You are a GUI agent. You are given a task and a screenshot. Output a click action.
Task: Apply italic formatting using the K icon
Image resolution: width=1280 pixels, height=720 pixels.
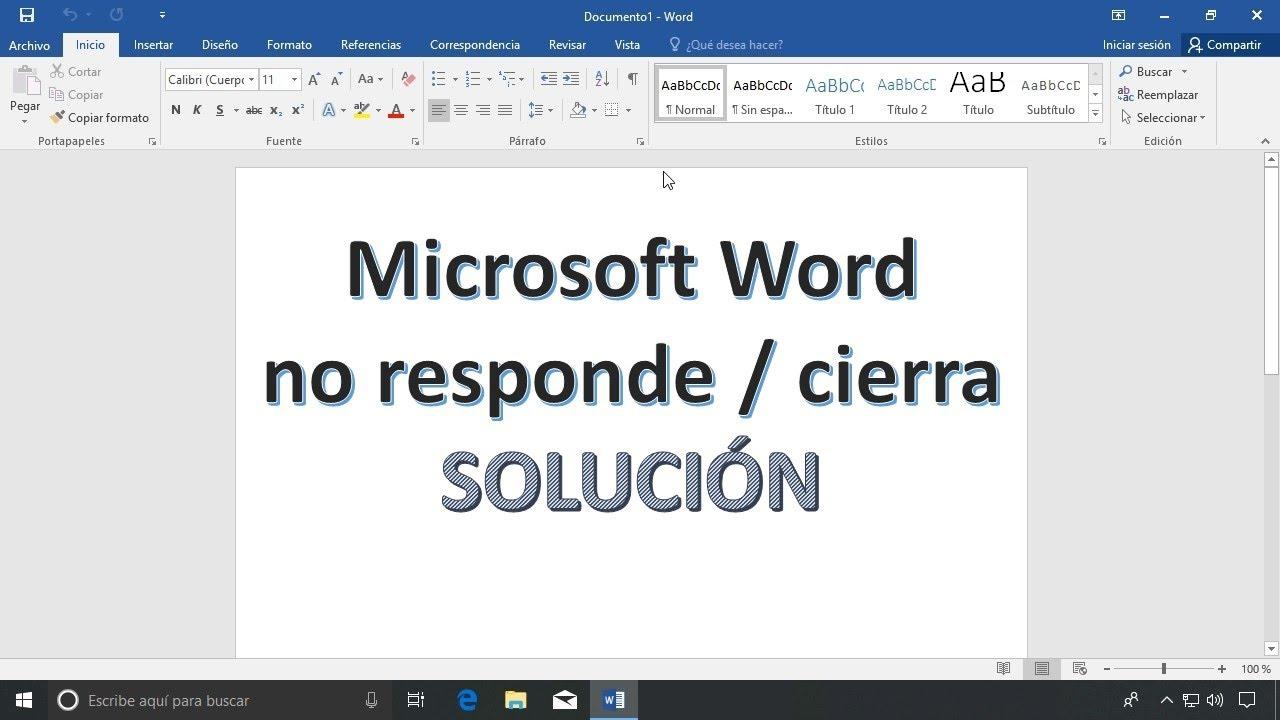point(197,110)
